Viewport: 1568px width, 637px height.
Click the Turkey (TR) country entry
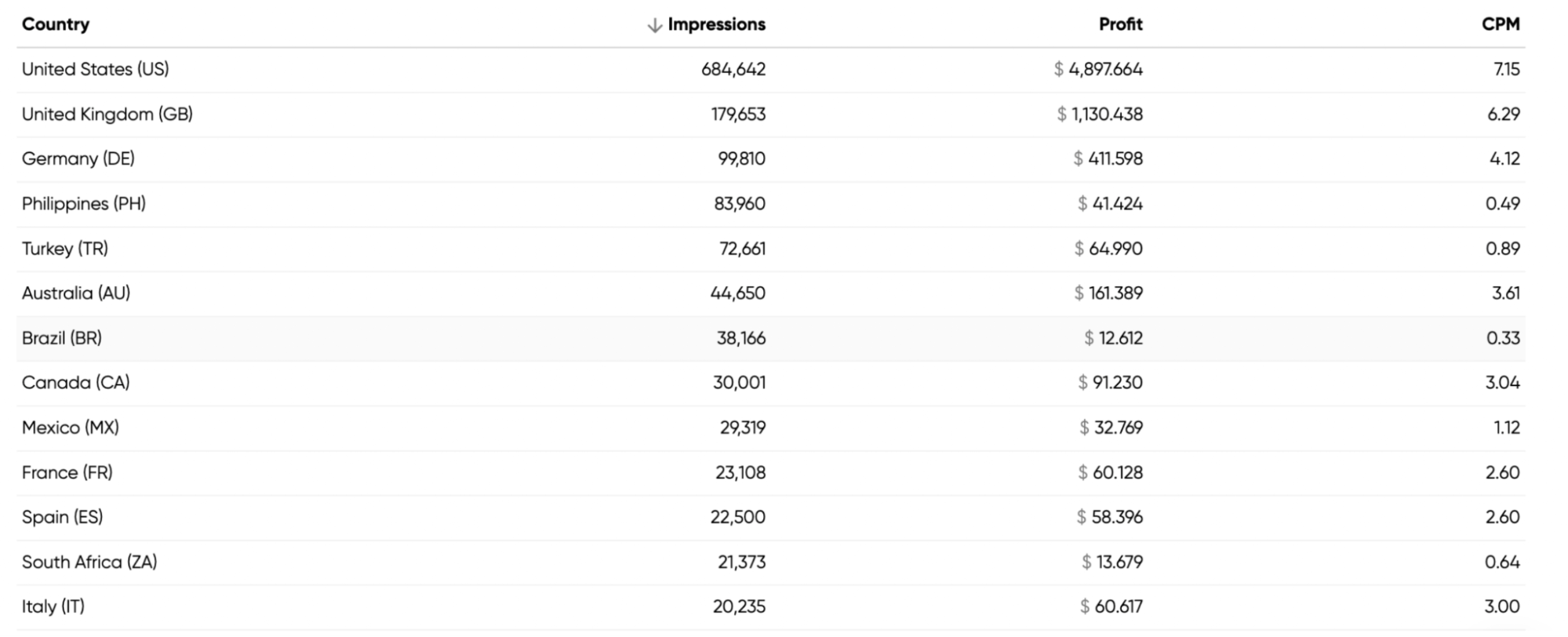[65, 249]
